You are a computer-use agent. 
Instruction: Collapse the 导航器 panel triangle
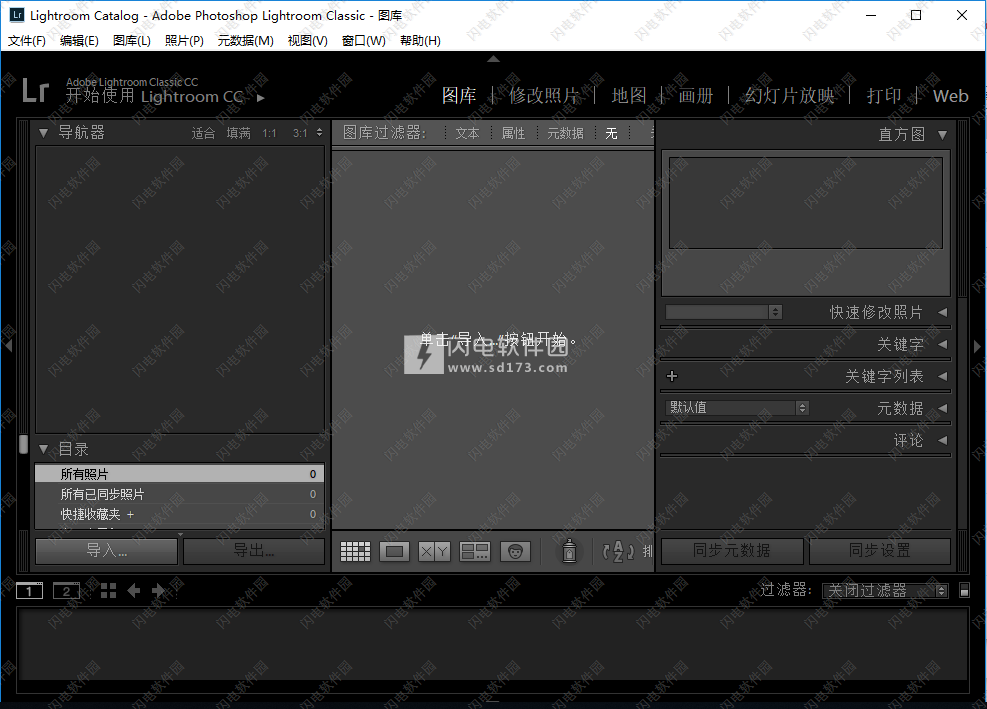click(43, 133)
